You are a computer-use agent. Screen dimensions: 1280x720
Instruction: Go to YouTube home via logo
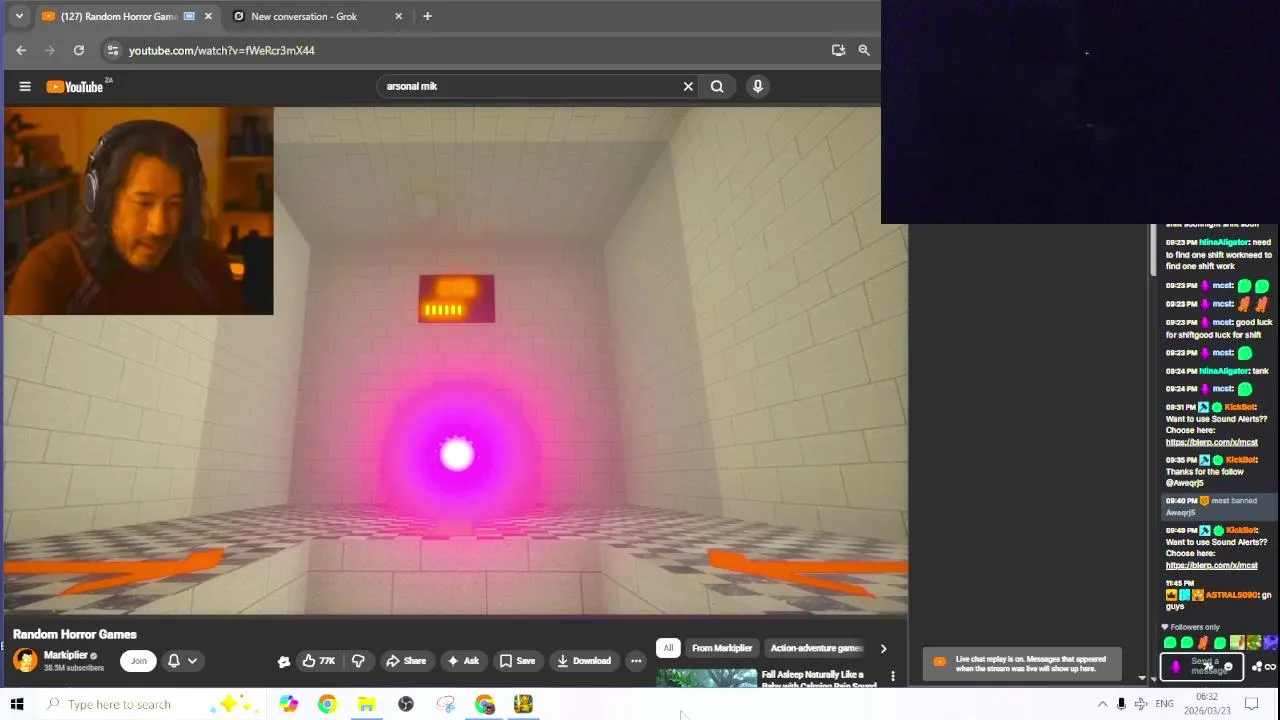75,87
